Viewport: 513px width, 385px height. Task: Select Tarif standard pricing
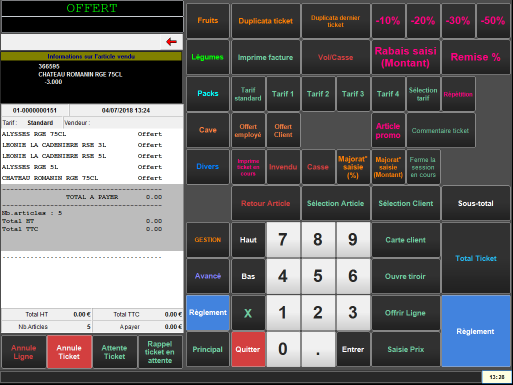click(x=248, y=94)
